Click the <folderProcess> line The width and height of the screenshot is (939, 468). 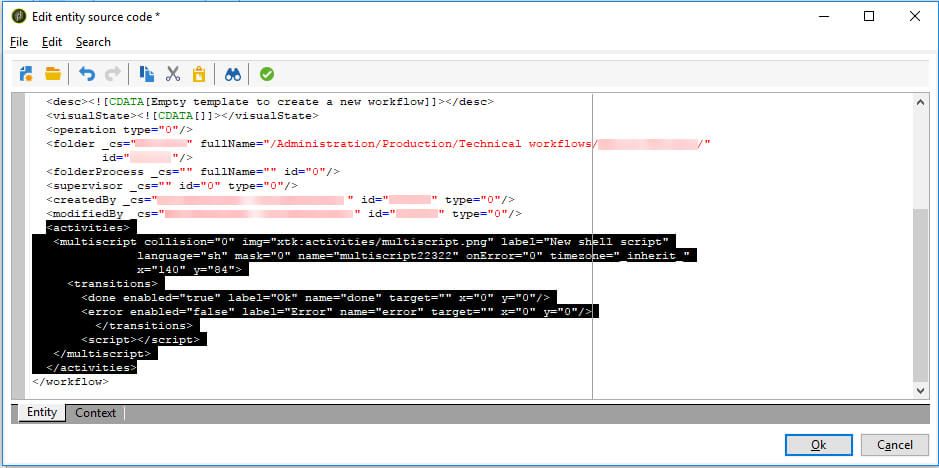click(x=193, y=172)
